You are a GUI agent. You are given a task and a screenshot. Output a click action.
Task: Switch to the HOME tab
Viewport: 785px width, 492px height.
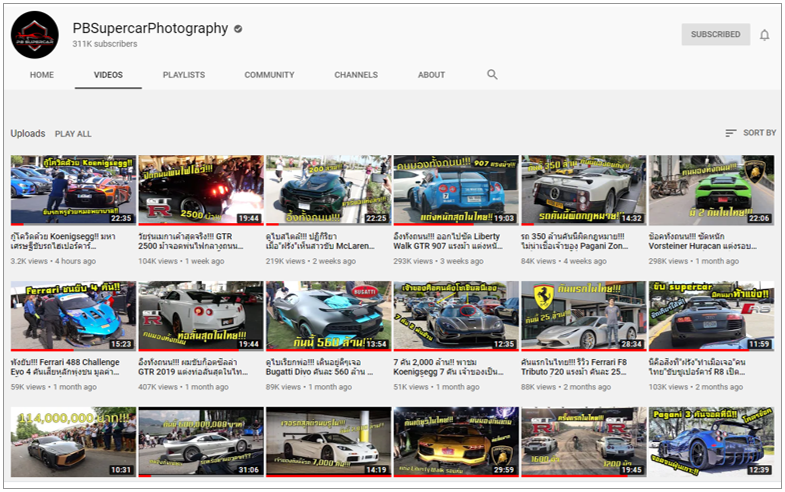point(42,75)
